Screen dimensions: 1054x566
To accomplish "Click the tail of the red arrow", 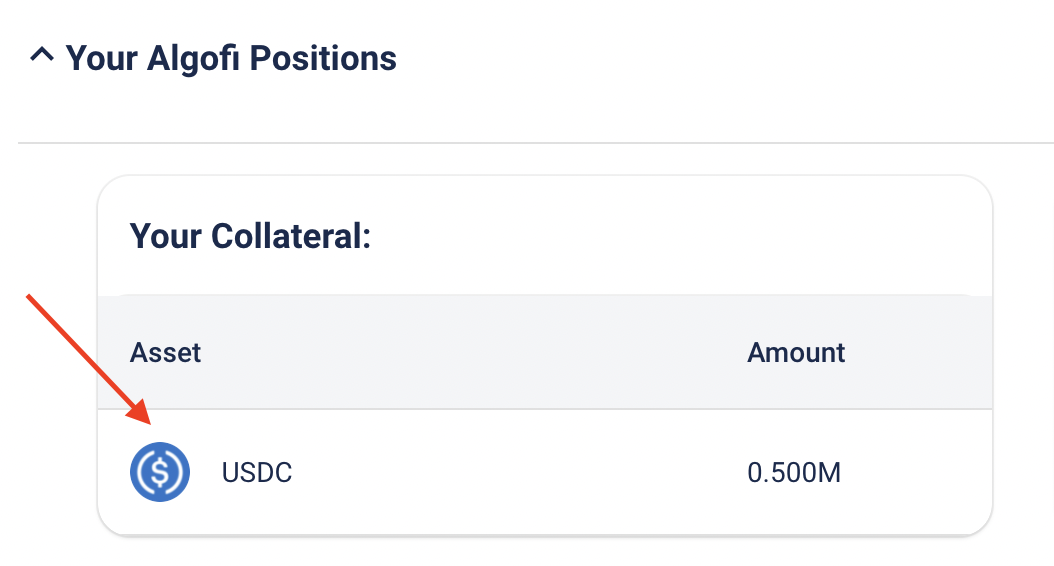I will tap(32, 300).
